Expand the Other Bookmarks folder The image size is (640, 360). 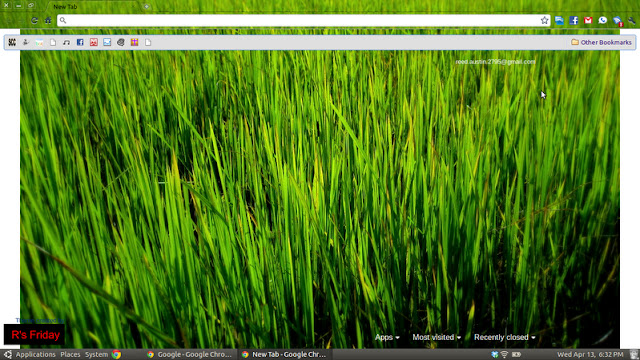coord(601,42)
